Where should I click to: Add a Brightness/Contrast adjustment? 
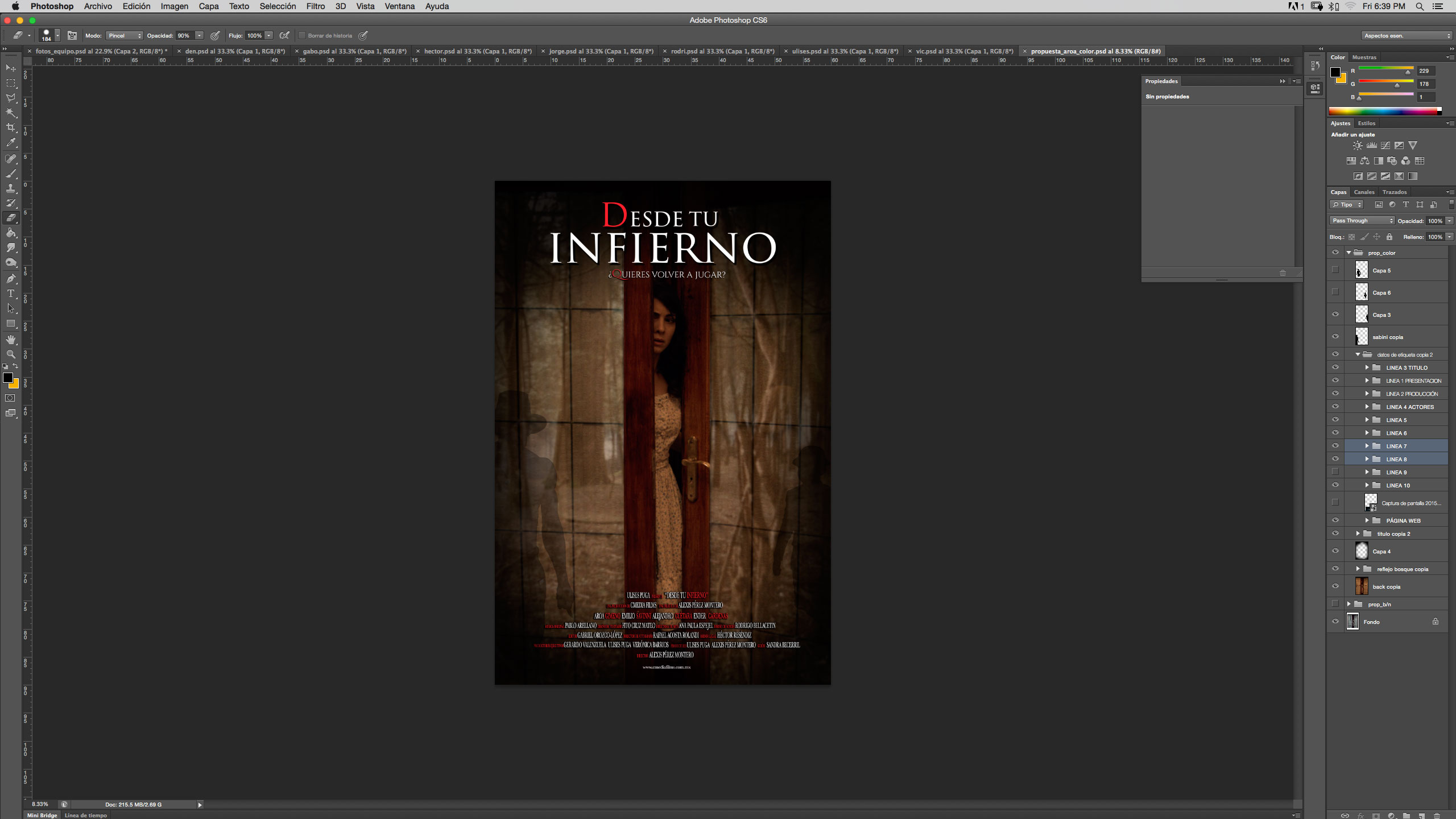[x=1358, y=146]
